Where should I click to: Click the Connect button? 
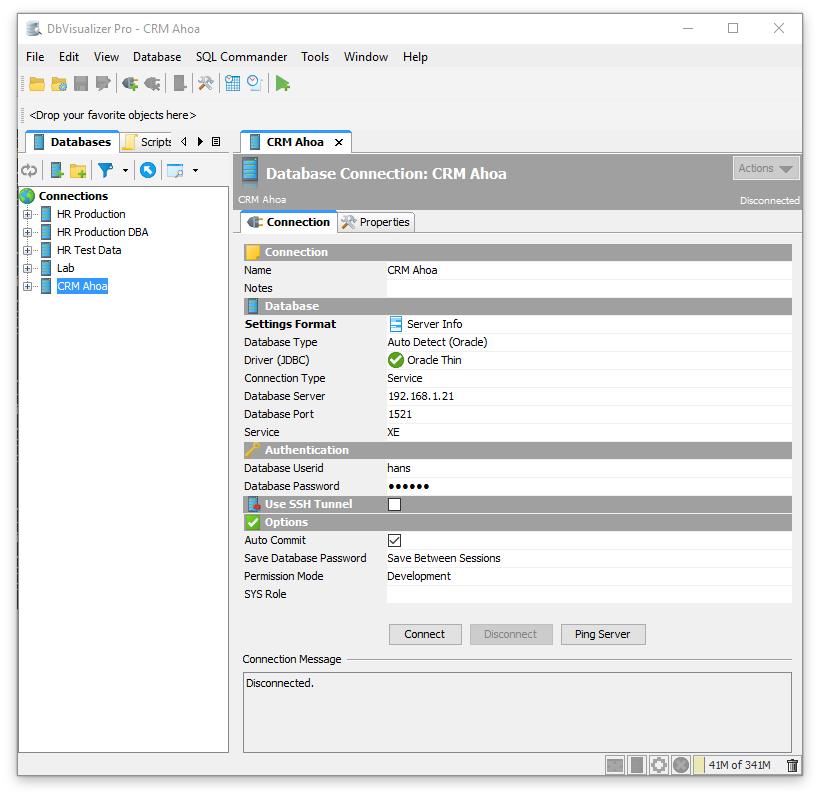coord(425,634)
